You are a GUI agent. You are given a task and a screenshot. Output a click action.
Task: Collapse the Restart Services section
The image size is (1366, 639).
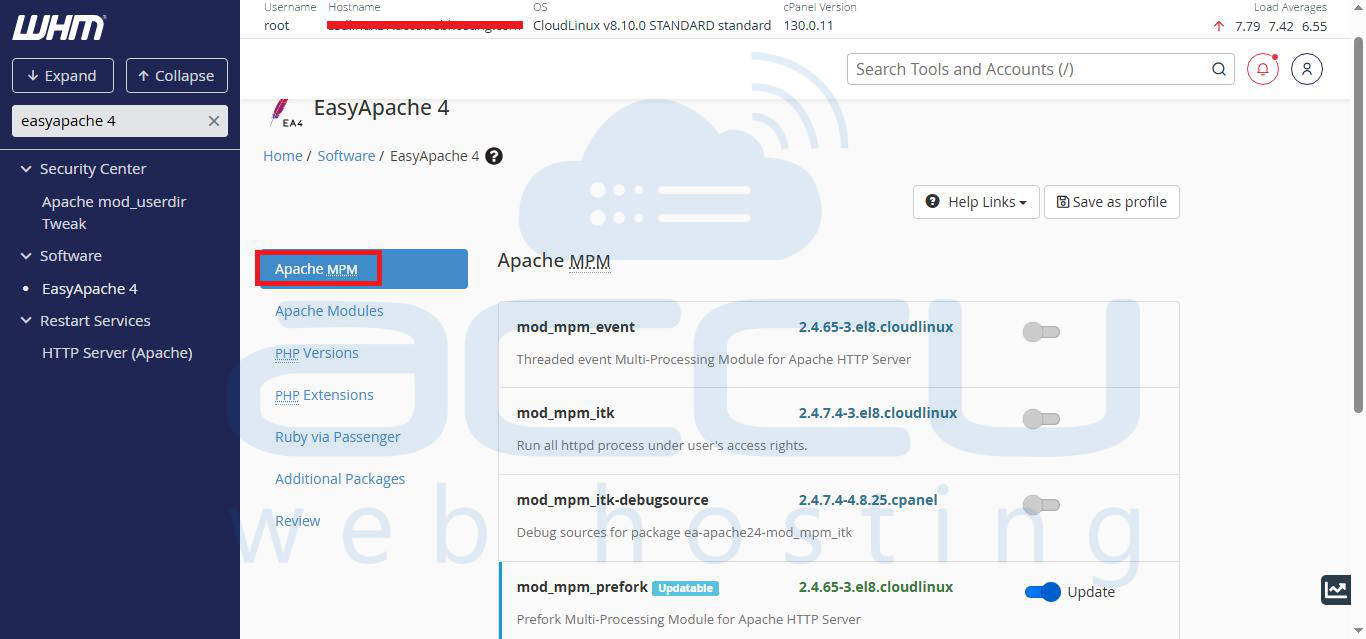click(x=27, y=321)
